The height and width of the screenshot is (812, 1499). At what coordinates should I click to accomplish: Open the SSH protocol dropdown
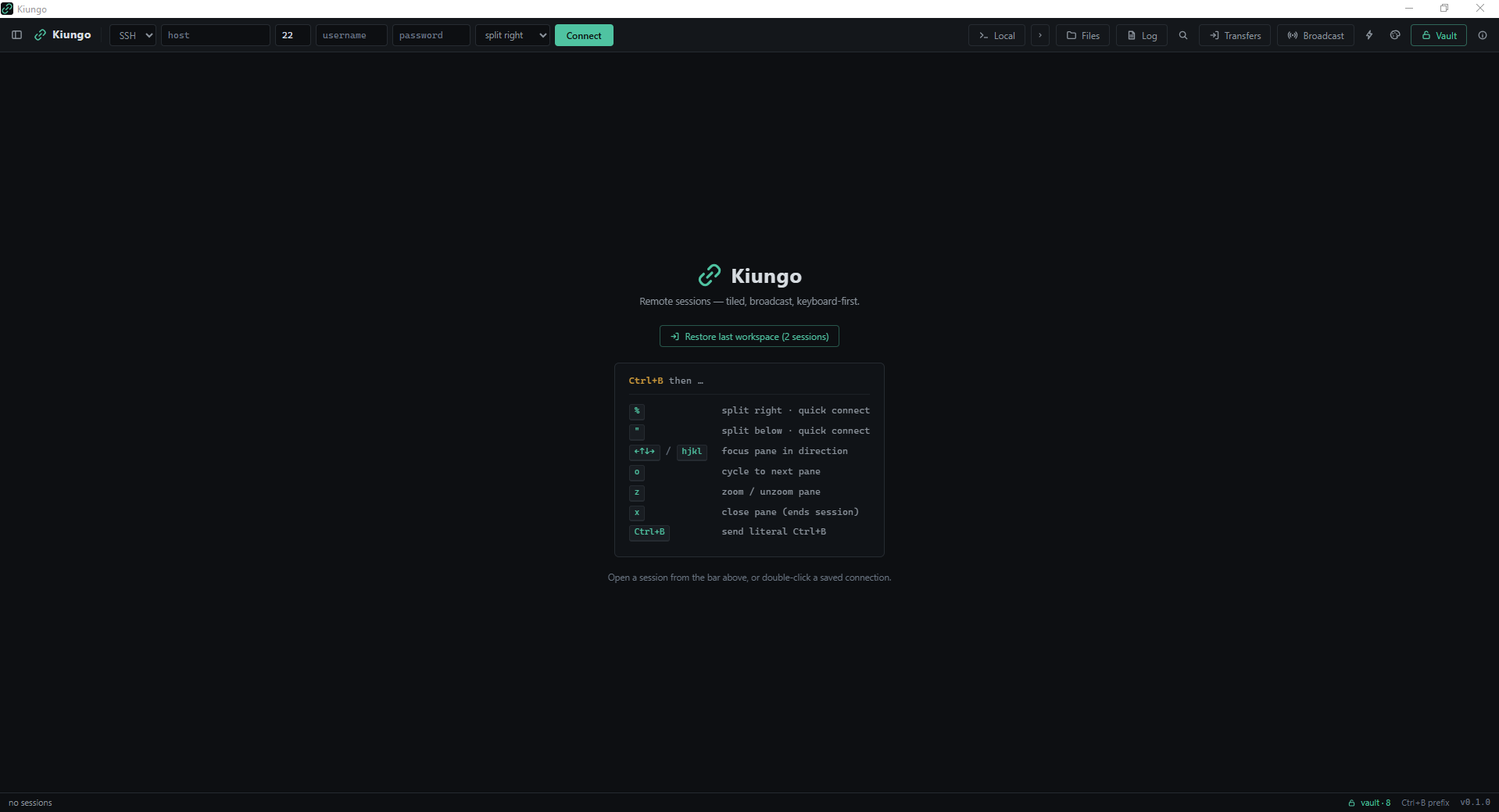click(x=133, y=35)
